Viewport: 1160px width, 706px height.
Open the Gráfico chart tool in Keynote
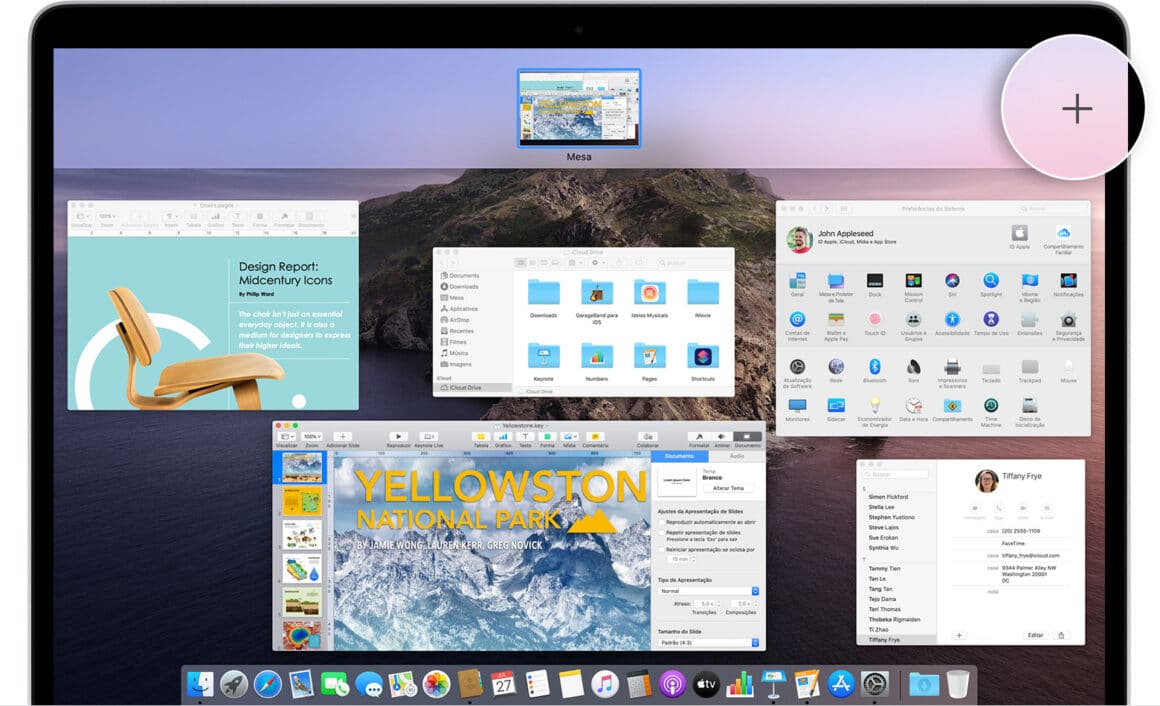[503, 437]
